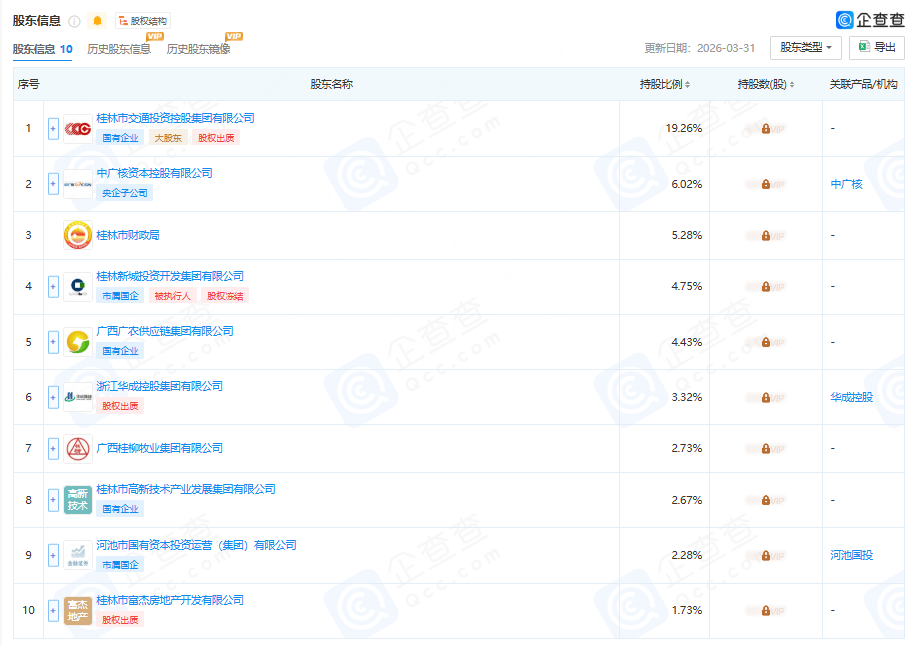915x645 pixels.
Task: Expand row 9 河池市国有资本投资运营 details
Action: pos(53,556)
